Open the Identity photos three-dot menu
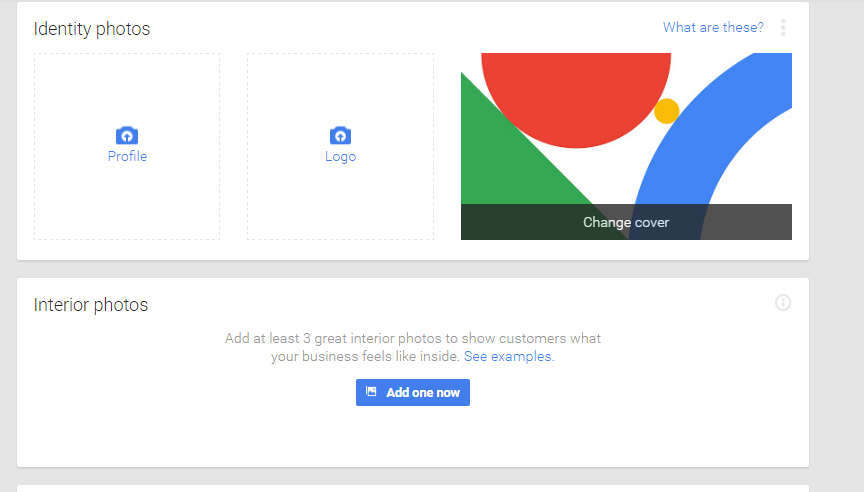 point(782,28)
